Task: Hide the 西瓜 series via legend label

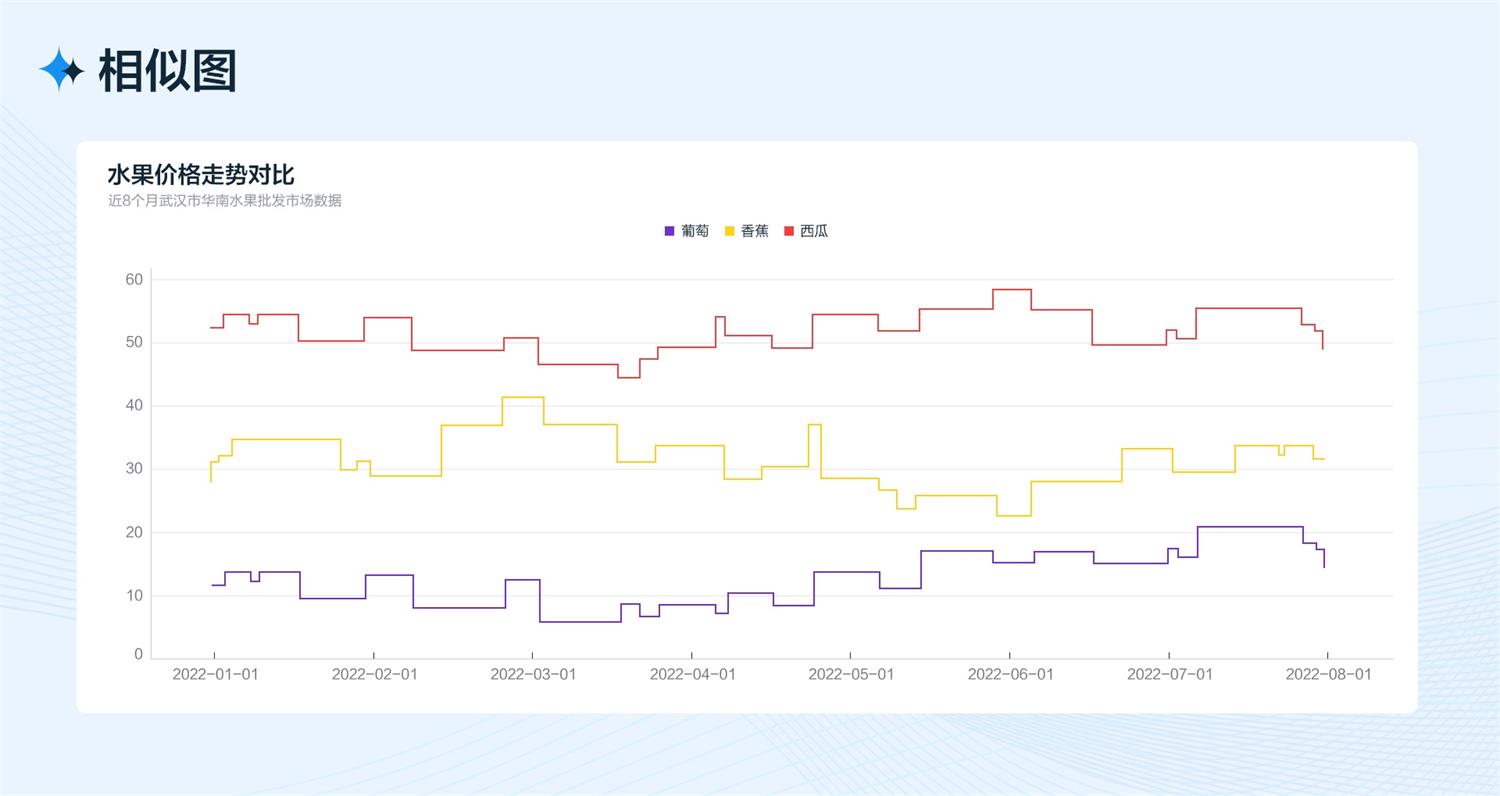Action: [x=814, y=231]
